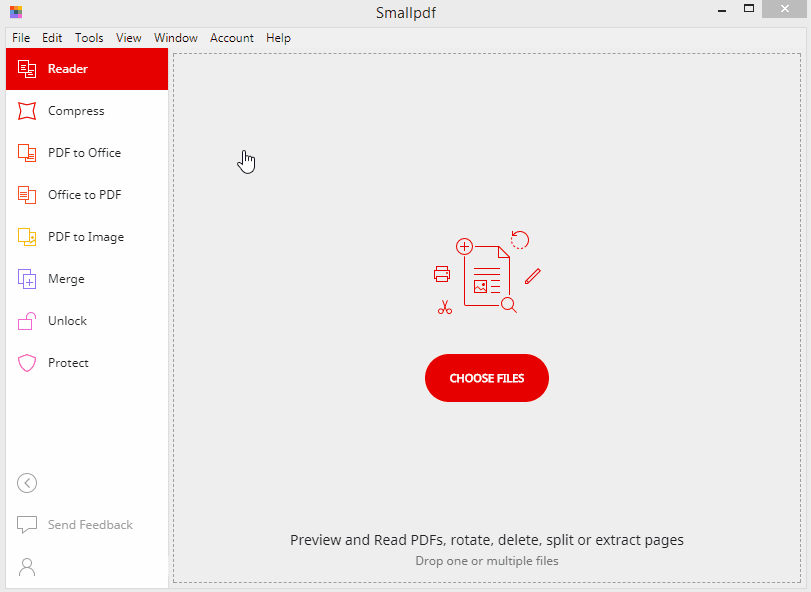Viewport: 811px width, 592px height.
Task: Maximize the Smallpdf window
Action: [748, 9]
